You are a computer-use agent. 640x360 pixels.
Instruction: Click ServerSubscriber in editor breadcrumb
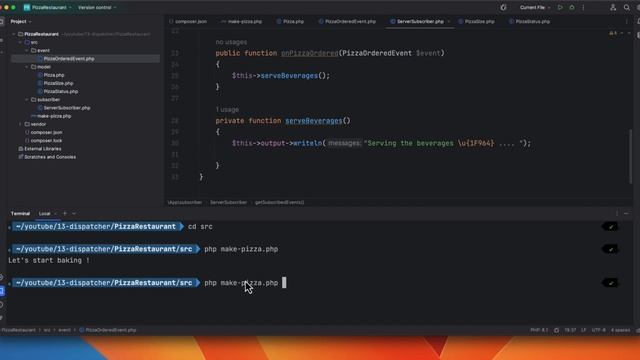click(228, 202)
